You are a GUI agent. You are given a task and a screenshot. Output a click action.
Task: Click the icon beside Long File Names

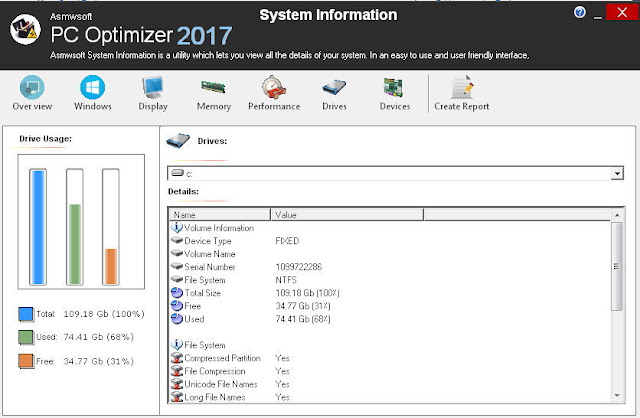177,397
